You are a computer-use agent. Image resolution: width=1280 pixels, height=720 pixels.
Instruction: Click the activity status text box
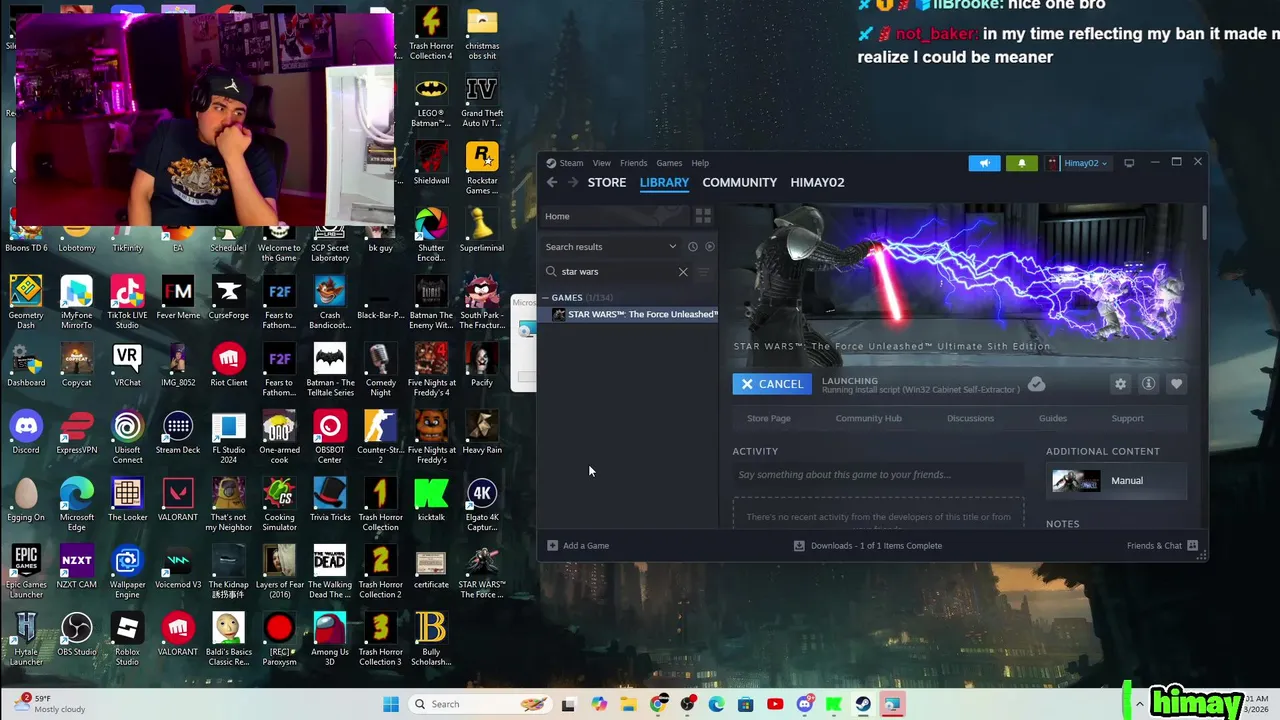click(x=878, y=475)
